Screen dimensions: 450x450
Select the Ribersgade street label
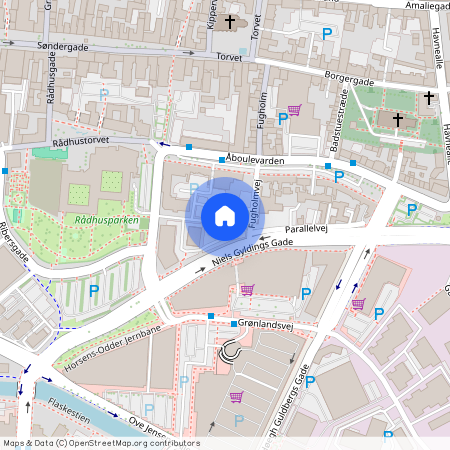[x=14, y=242]
